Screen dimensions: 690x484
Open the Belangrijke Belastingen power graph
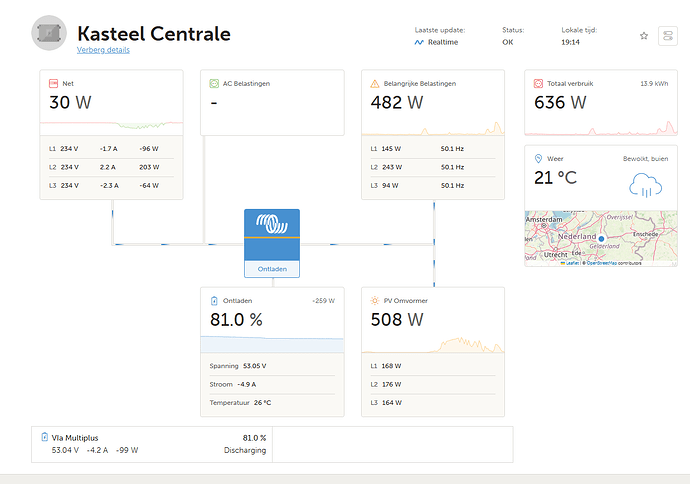433,128
